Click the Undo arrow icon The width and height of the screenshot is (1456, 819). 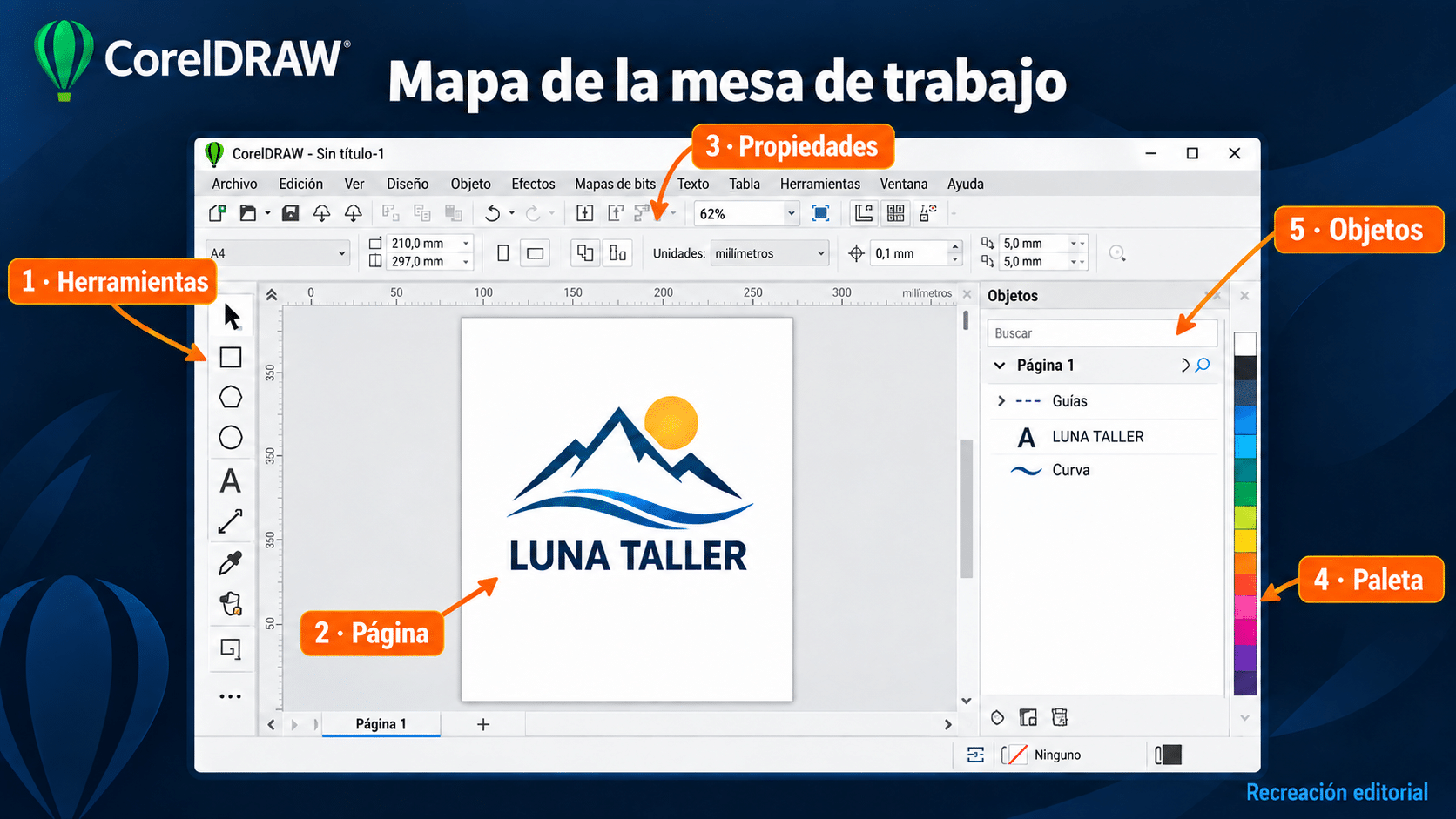(x=493, y=213)
